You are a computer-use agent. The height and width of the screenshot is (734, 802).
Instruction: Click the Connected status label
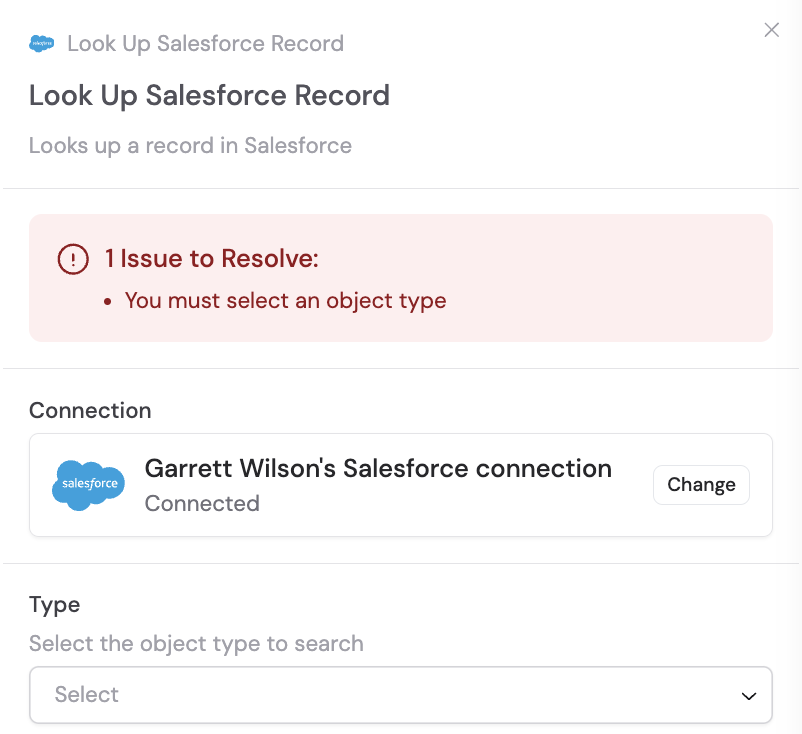pos(202,504)
